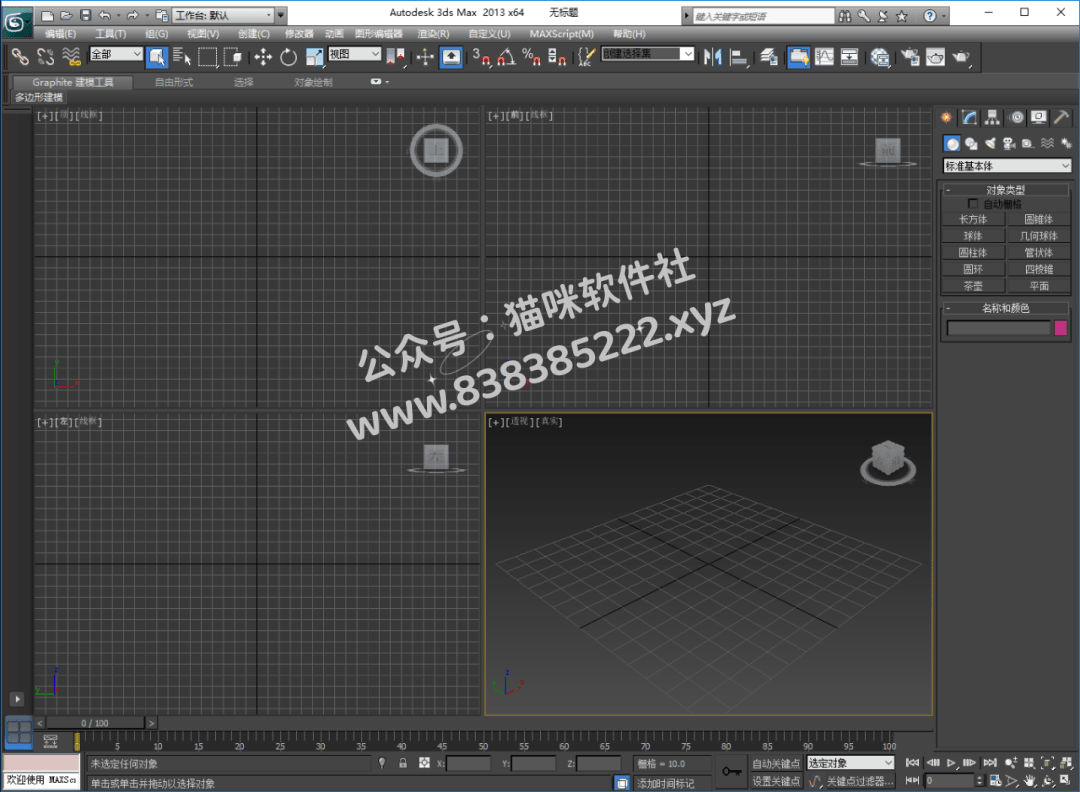
Task: Toggle the selection lock padlock
Action: (403, 763)
